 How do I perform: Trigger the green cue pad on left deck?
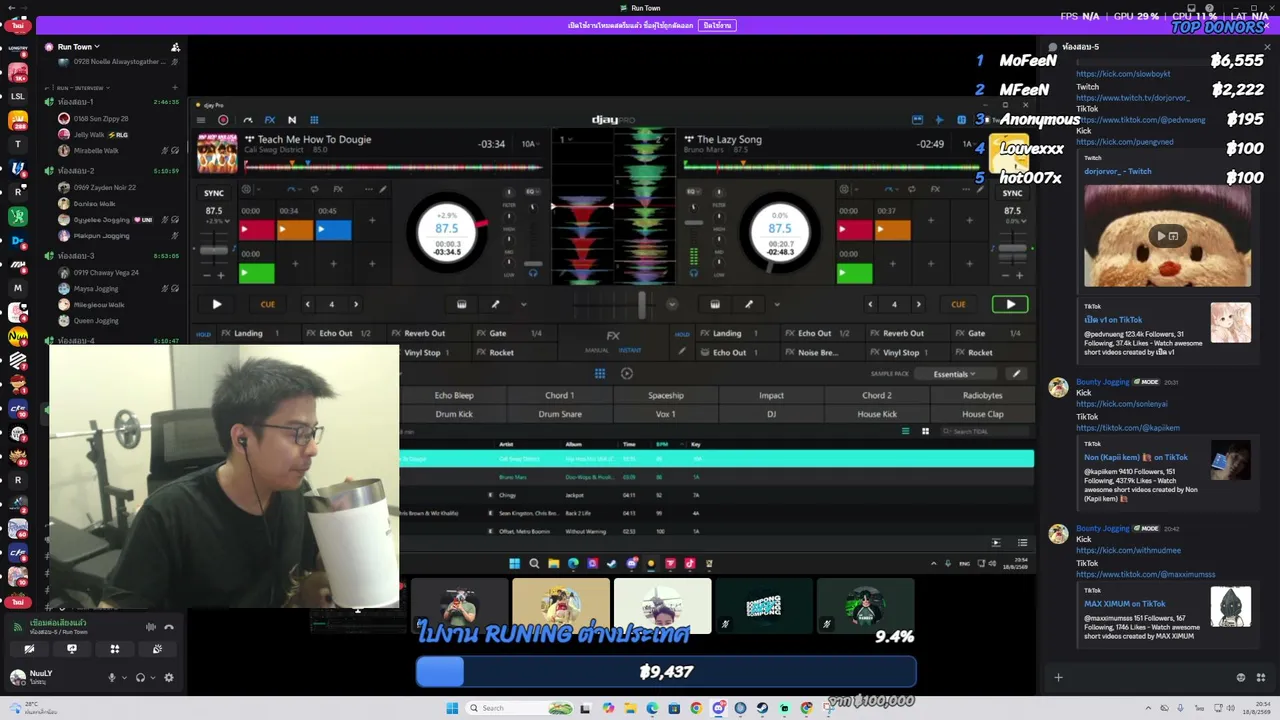click(x=257, y=272)
